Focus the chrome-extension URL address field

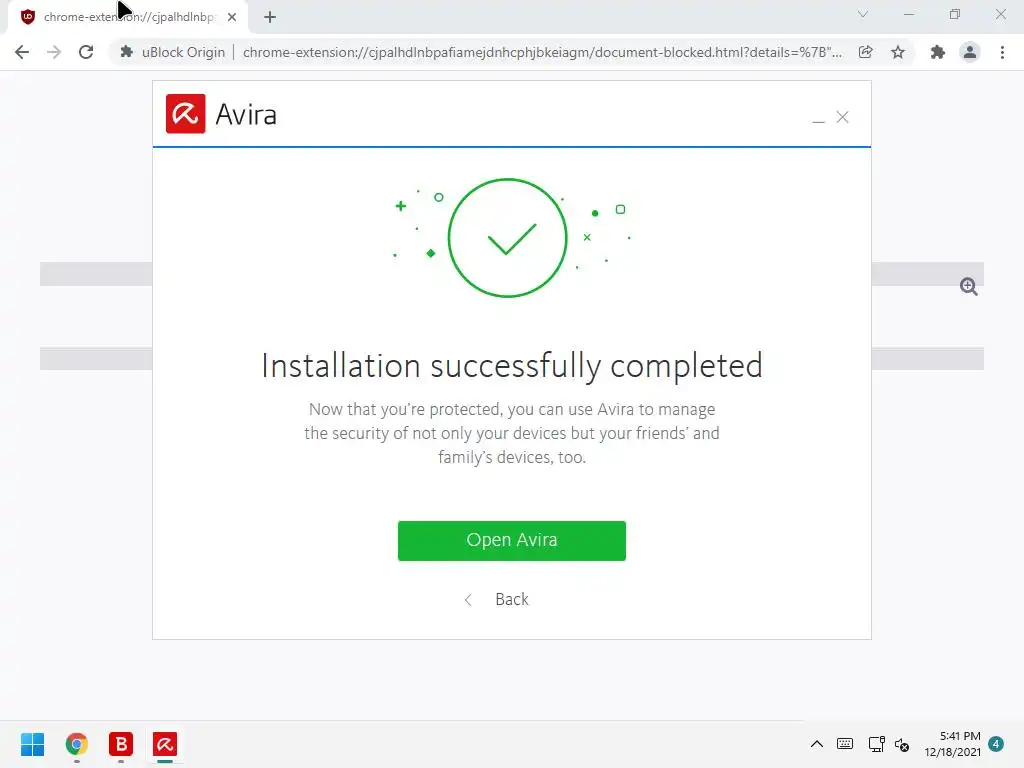coord(542,52)
